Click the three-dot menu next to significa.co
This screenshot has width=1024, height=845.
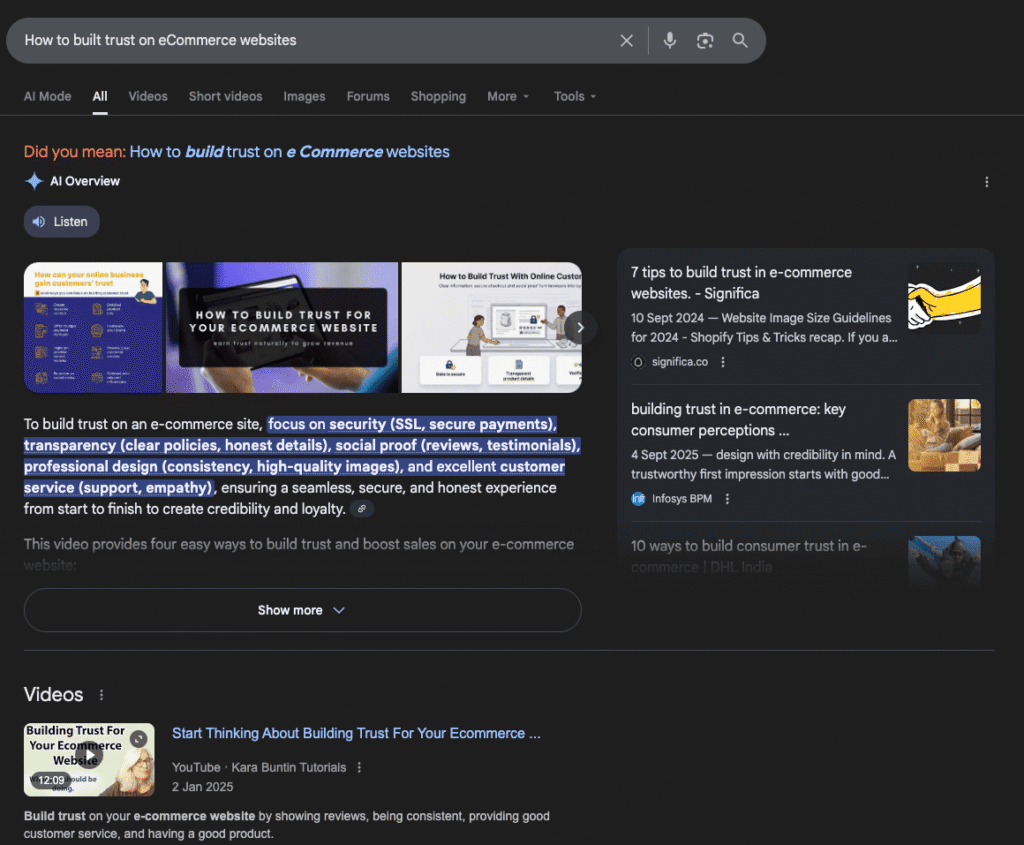722,361
